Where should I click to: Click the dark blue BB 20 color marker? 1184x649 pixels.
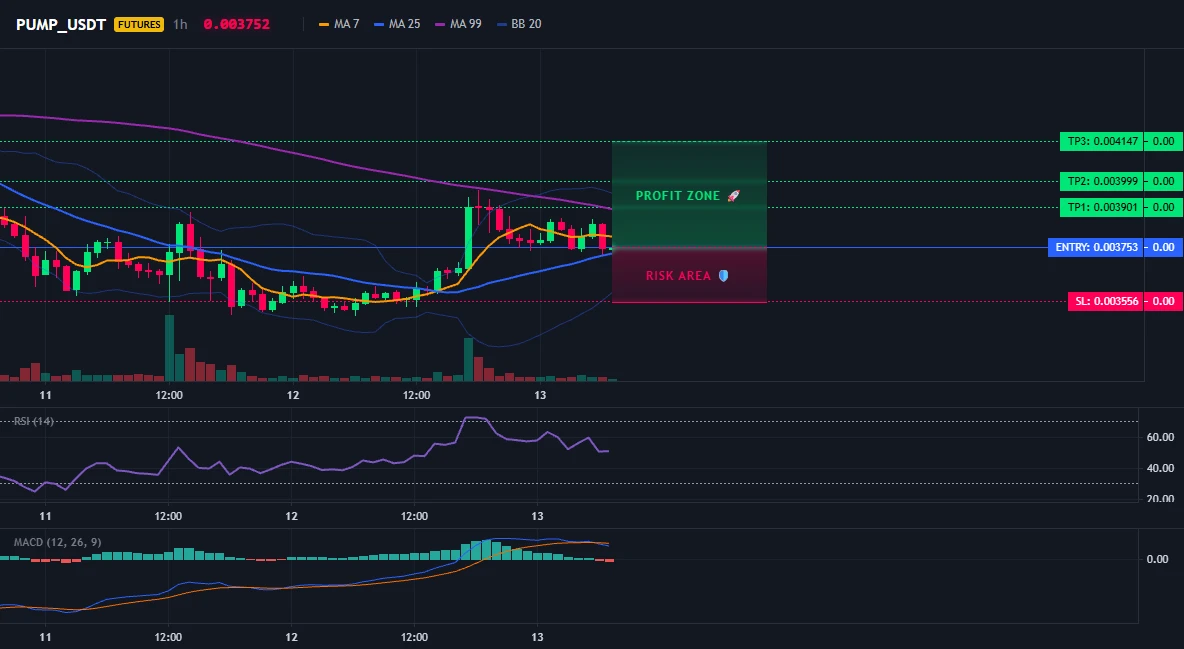(501, 24)
